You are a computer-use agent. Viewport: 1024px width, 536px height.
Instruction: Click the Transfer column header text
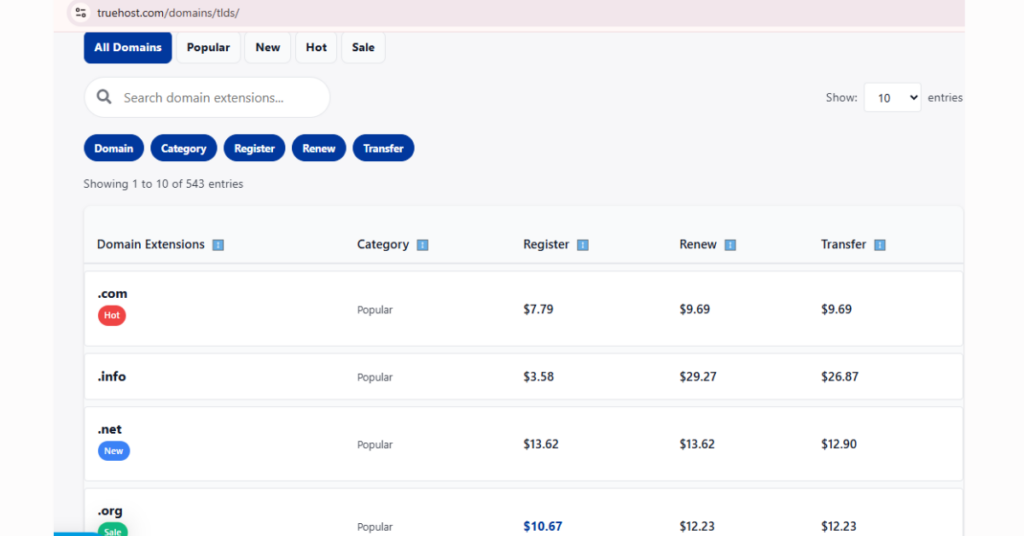click(x=843, y=244)
